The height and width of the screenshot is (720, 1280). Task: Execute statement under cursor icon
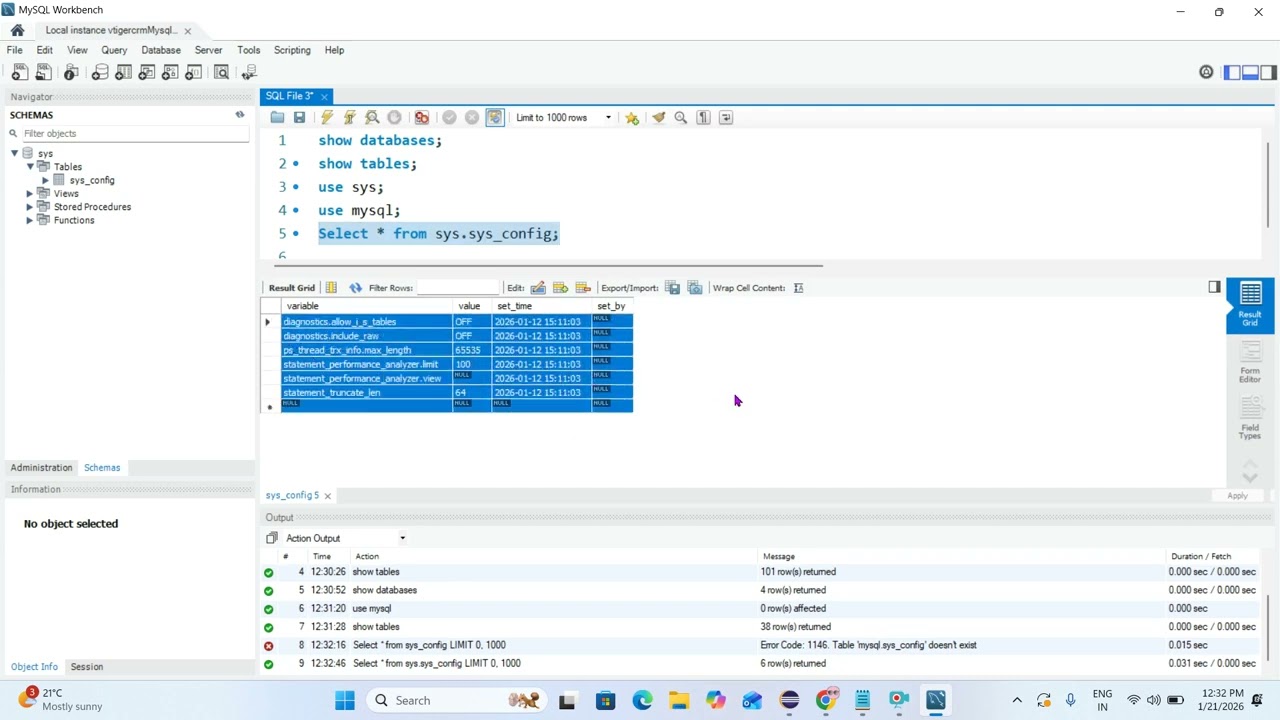click(x=349, y=118)
